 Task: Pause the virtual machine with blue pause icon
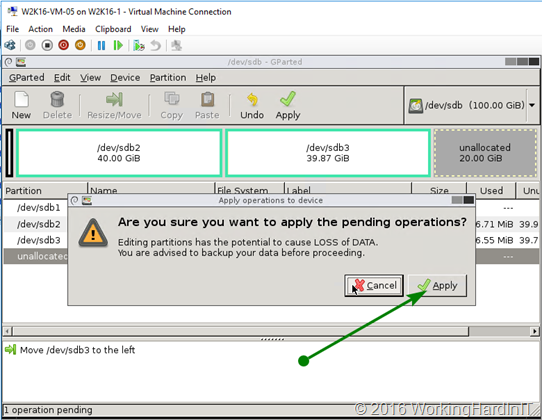coord(101,45)
